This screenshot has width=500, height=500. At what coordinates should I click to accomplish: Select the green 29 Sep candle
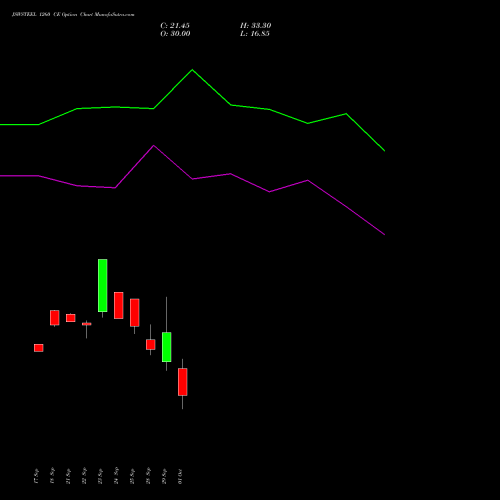click(x=167, y=347)
